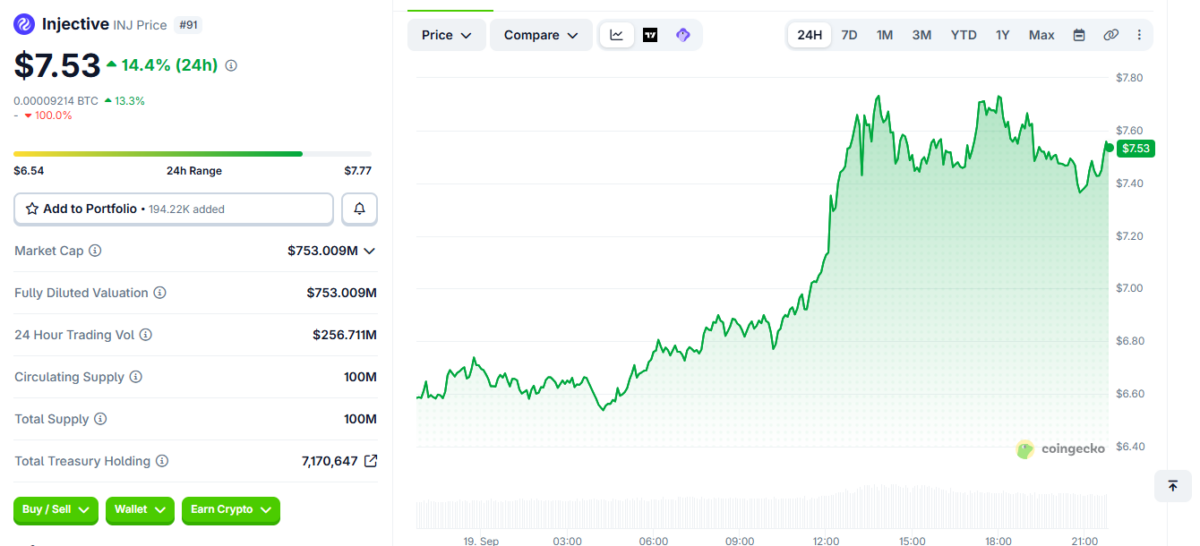Screen dimensions: 1200x546
Task: Open the Compare dropdown
Action: pos(541,35)
